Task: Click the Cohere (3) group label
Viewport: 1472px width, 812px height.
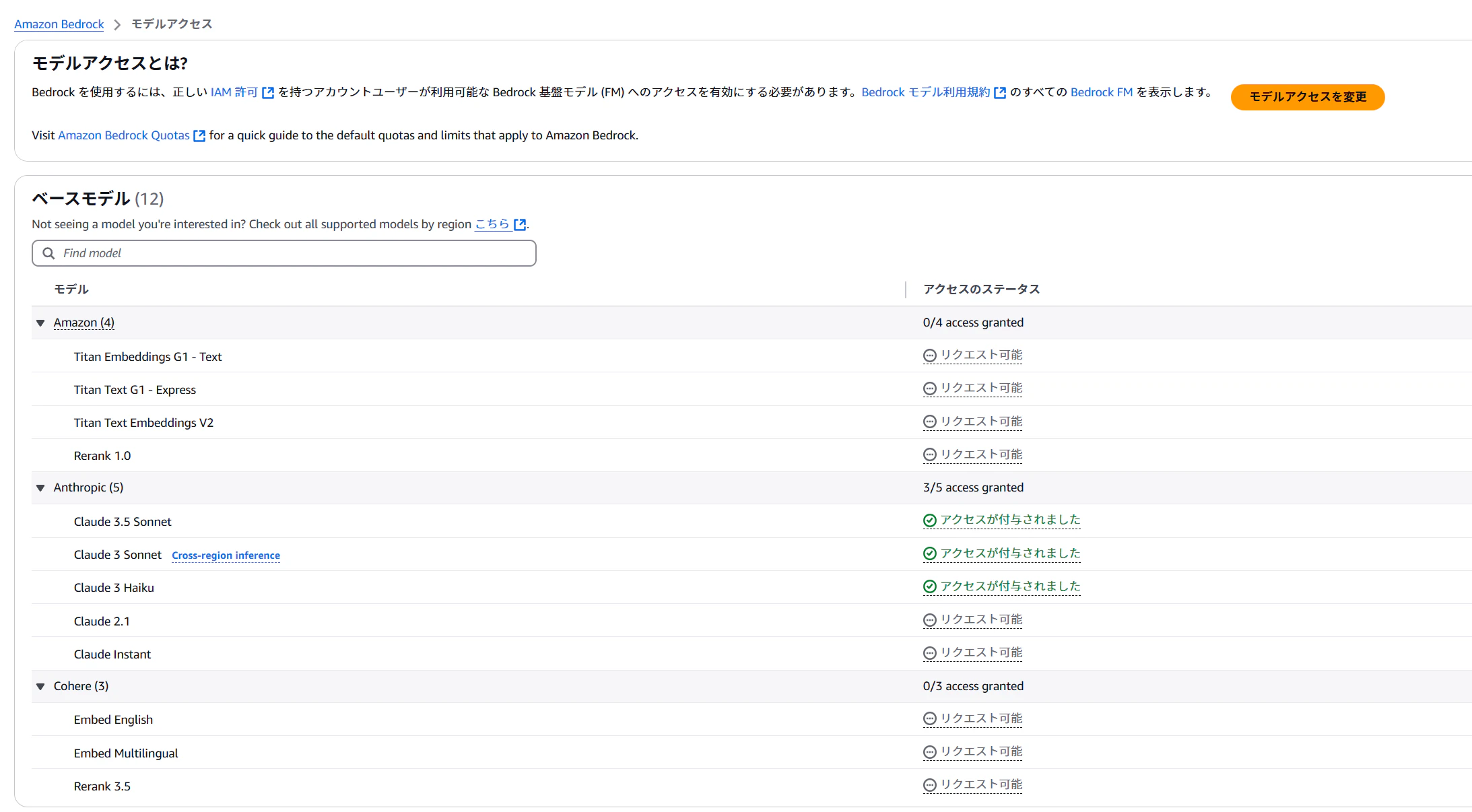Action: click(x=81, y=686)
